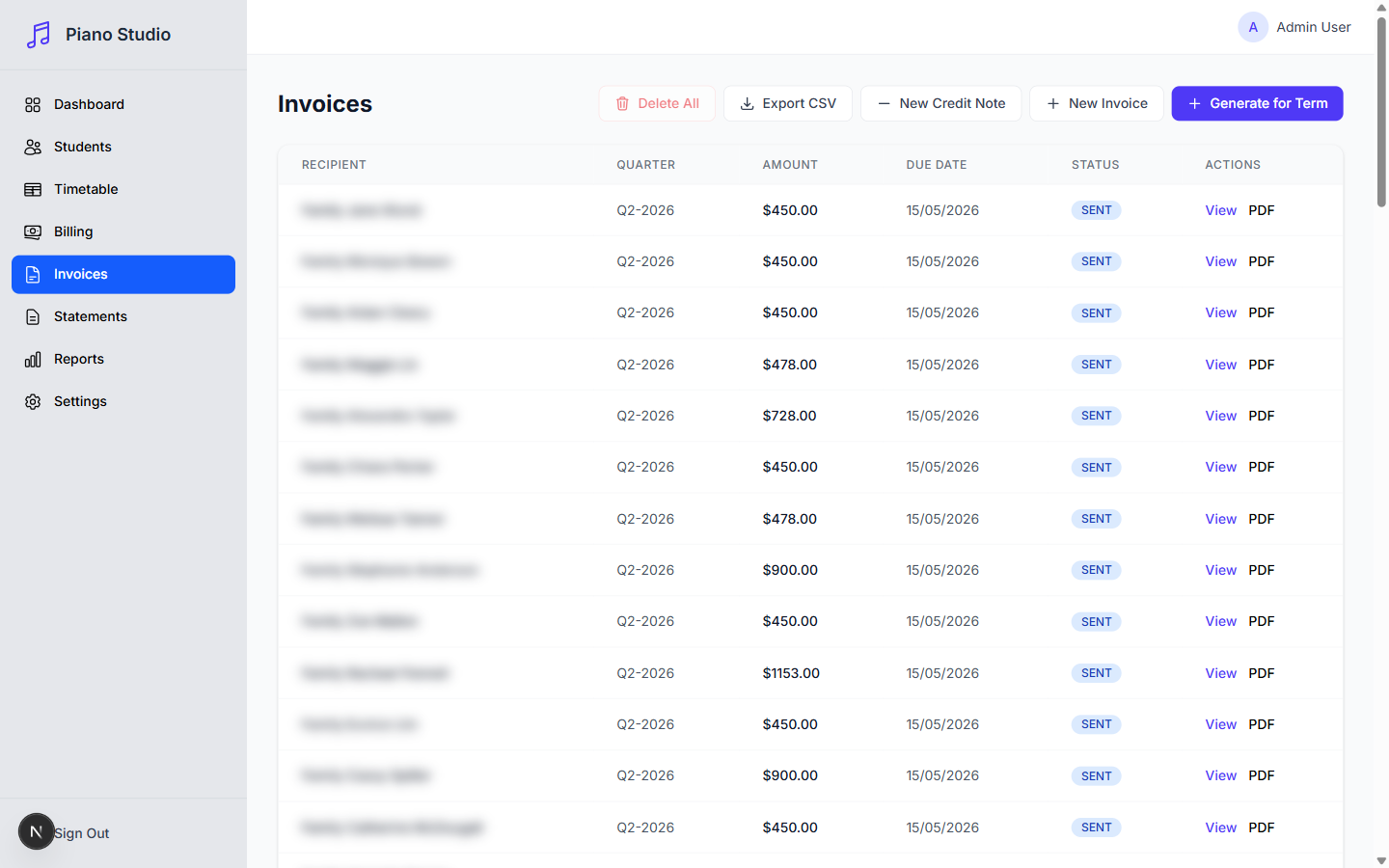
Task: Open the Timetable page
Action: 123,189
